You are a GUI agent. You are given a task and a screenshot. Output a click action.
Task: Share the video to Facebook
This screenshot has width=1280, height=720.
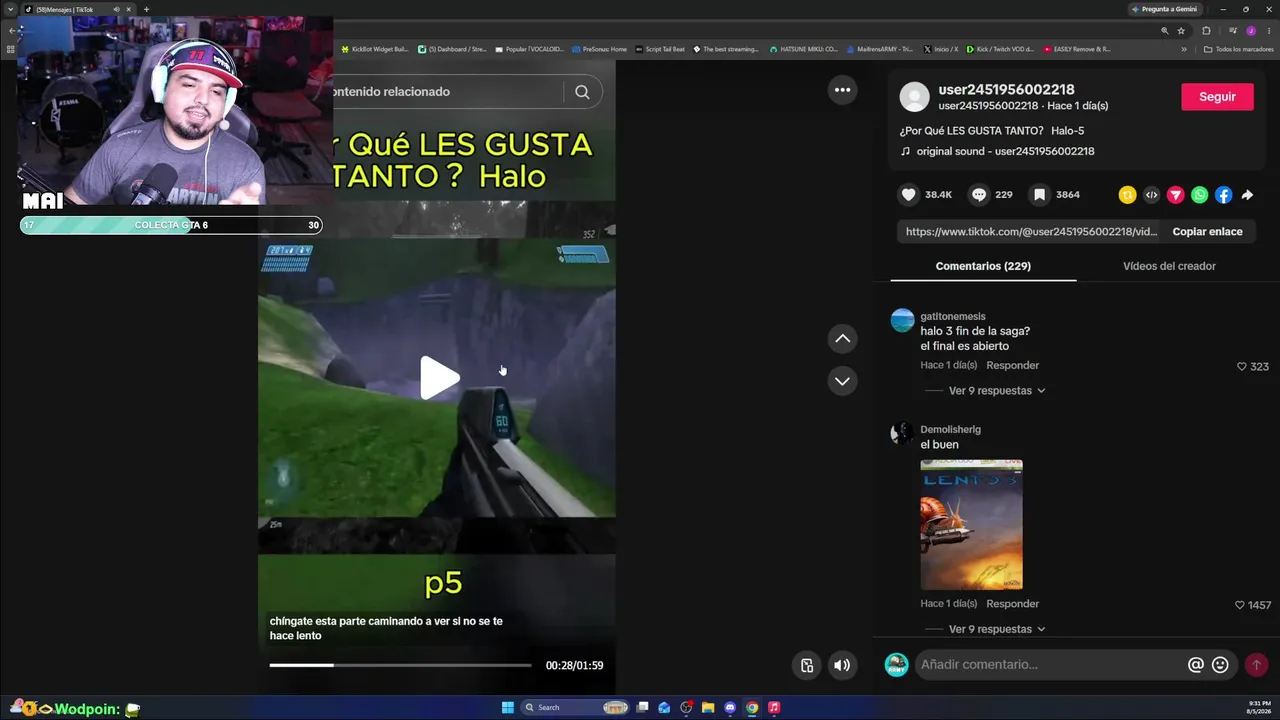[1223, 195]
